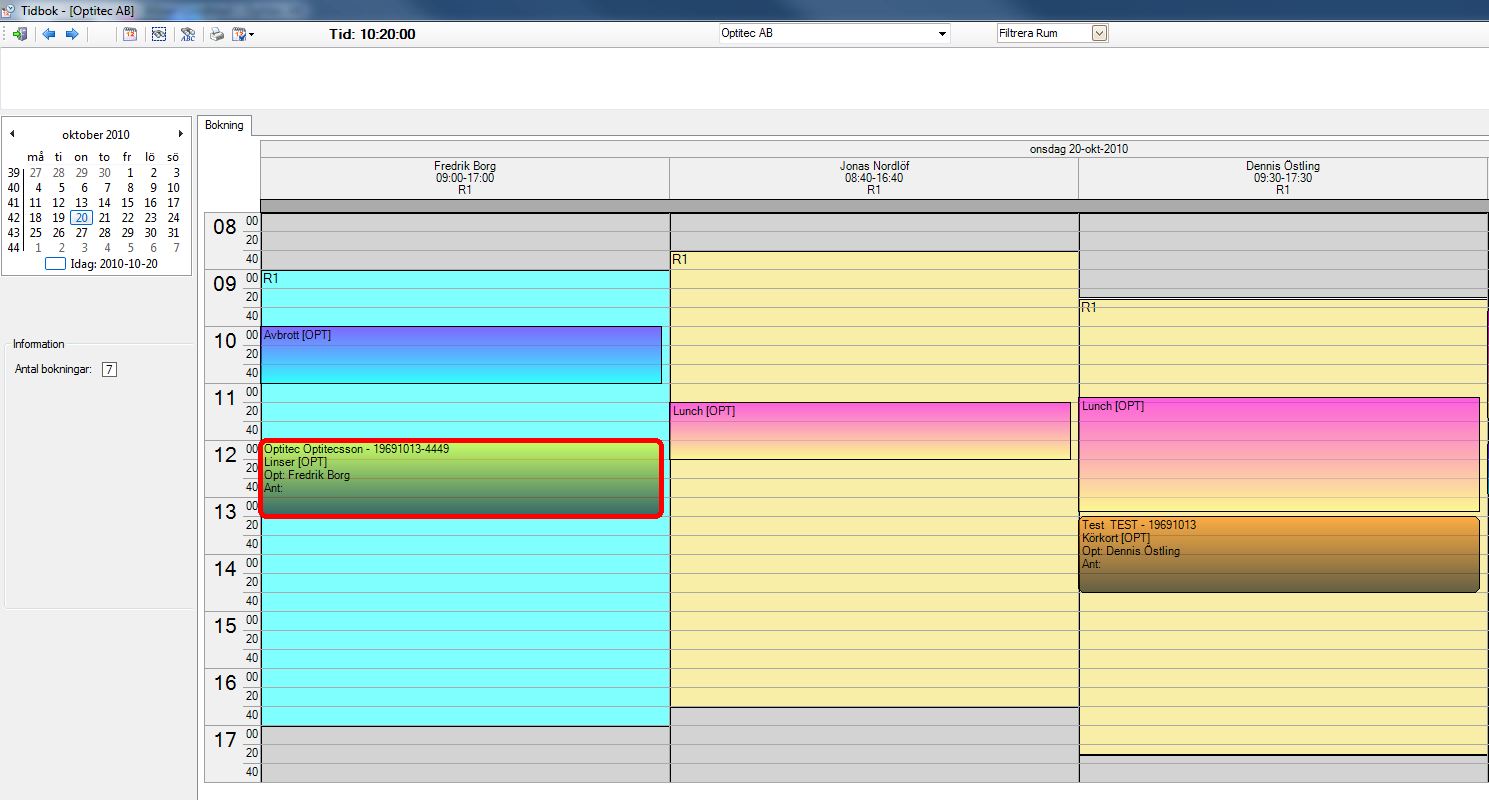Go to next day with right arrow
Viewport: 1489px width, 800px height.
[x=72, y=34]
